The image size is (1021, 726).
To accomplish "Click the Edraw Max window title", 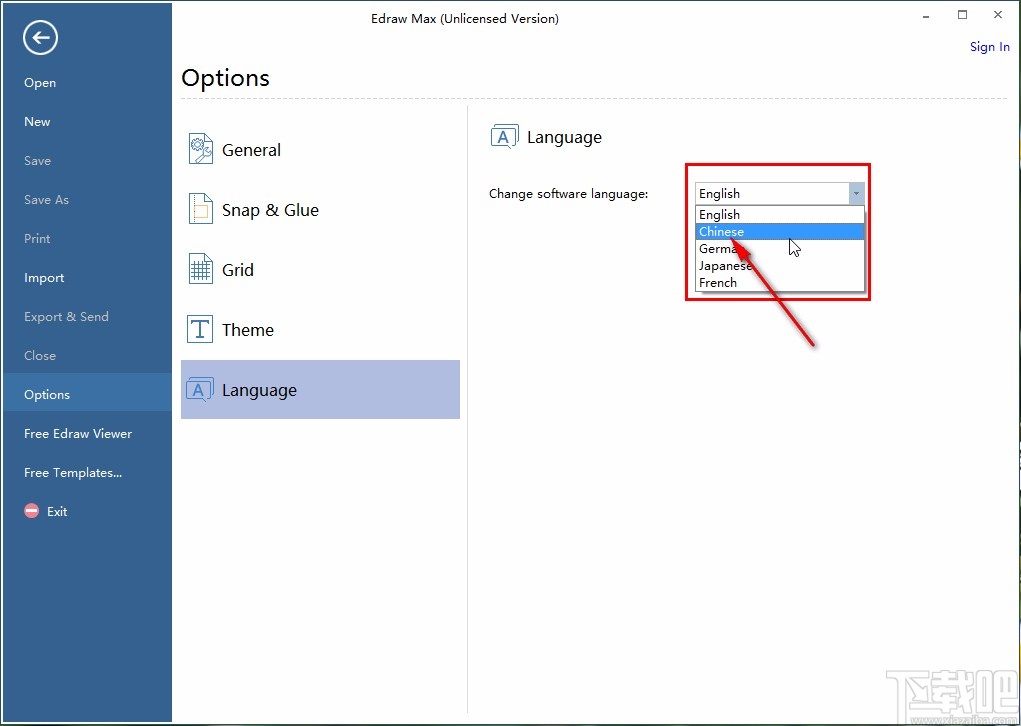I will [465, 19].
